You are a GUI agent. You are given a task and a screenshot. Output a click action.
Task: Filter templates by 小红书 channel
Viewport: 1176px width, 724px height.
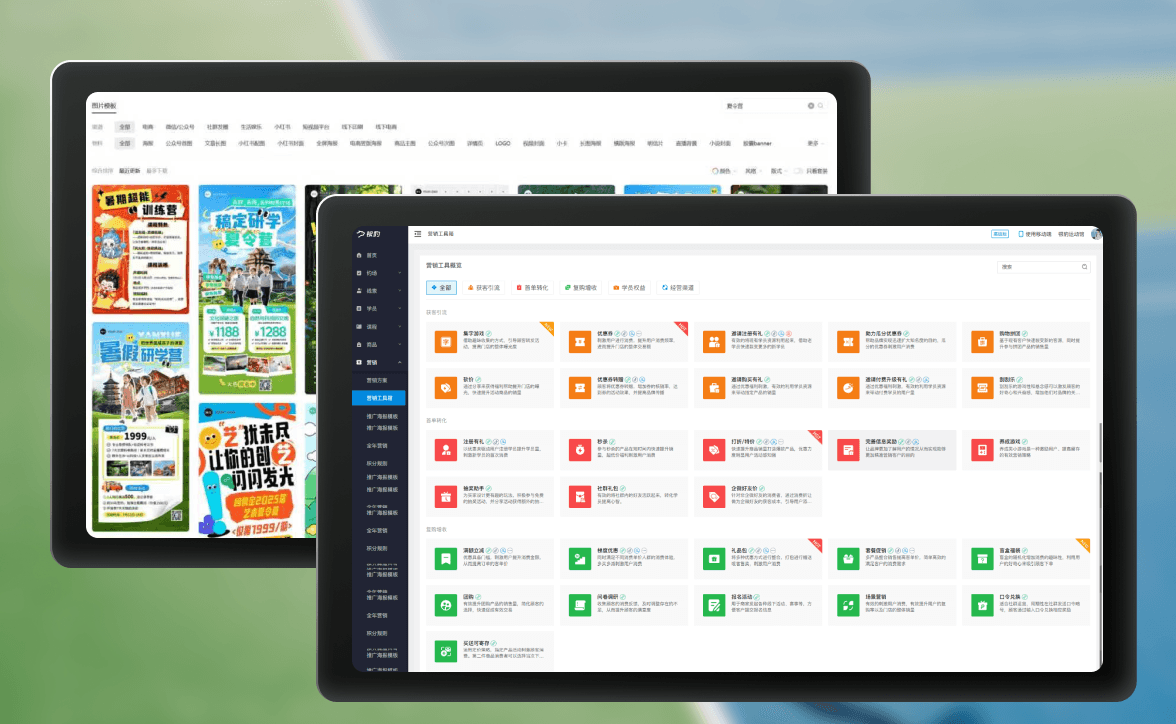pos(283,127)
